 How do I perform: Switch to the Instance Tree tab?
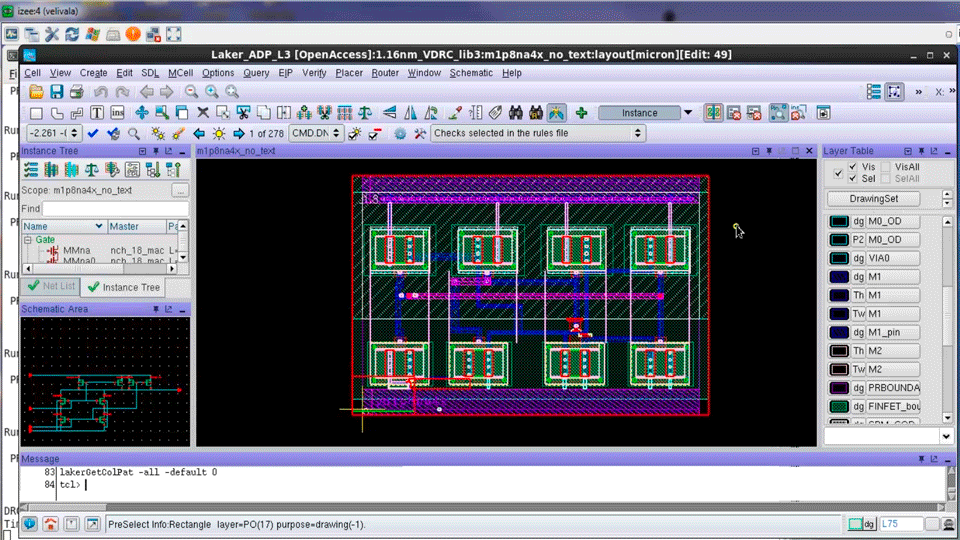124,287
